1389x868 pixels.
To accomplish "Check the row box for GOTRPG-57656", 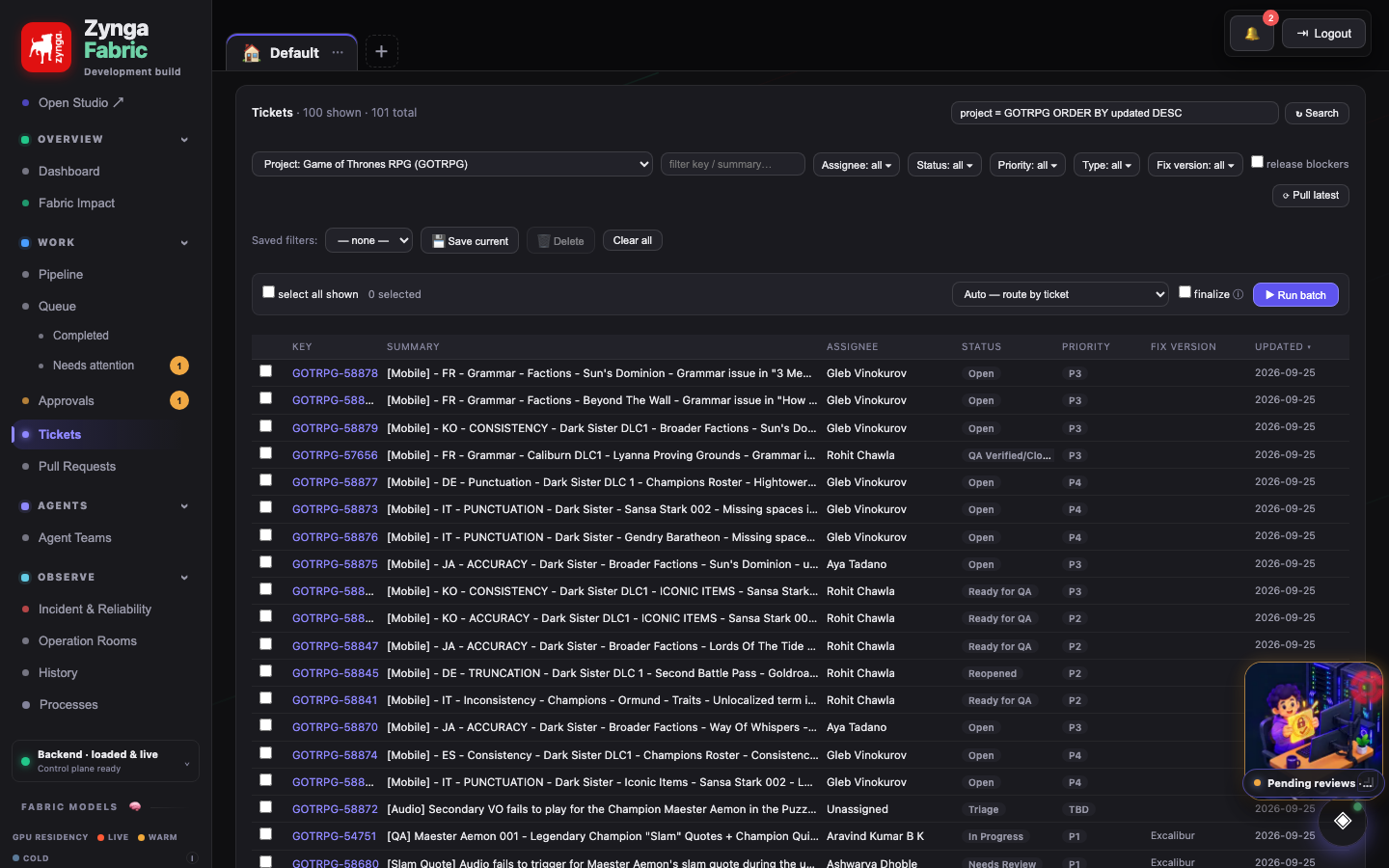I will 265,453.
